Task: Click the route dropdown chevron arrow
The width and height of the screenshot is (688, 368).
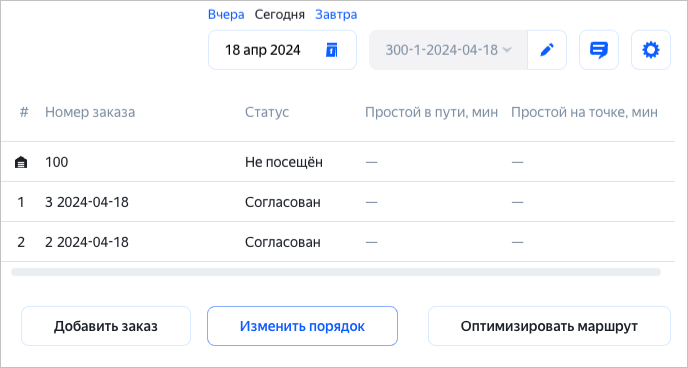Action: click(x=507, y=50)
